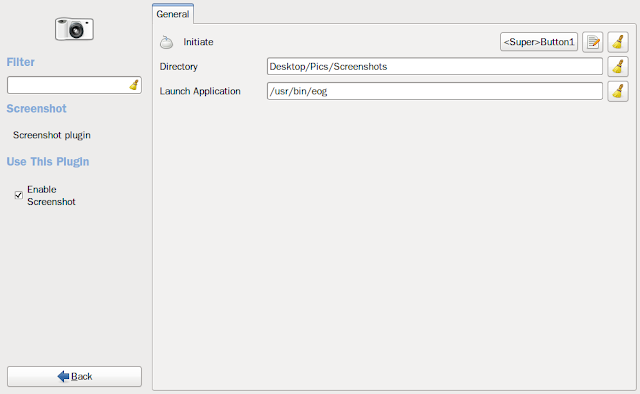
Task: Focus the Filter text field
Action: click(74, 85)
